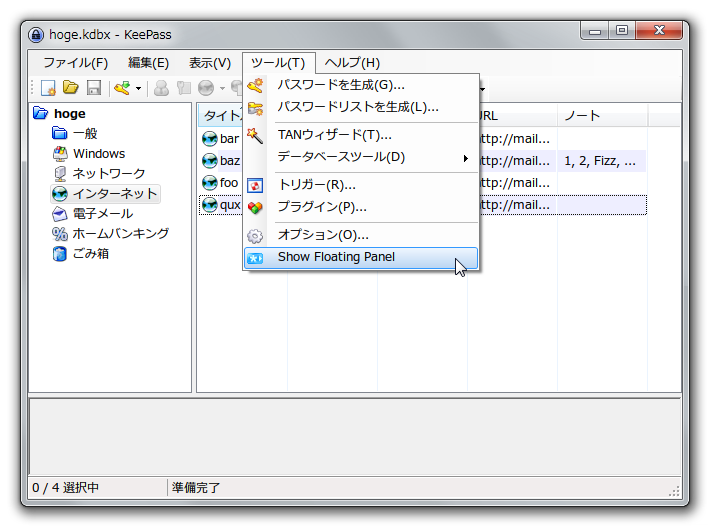Click the Add entry key icon
This screenshot has width=710, height=527.
tap(122, 87)
